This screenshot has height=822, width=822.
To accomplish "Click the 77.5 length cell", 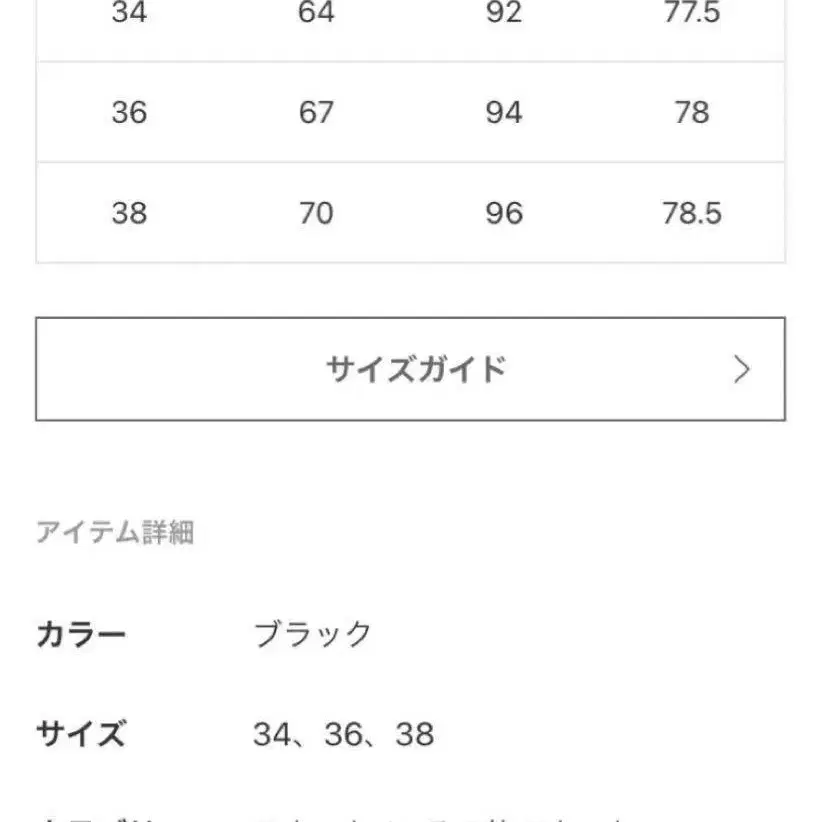I will pyautogui.click(x=691, y=14).
